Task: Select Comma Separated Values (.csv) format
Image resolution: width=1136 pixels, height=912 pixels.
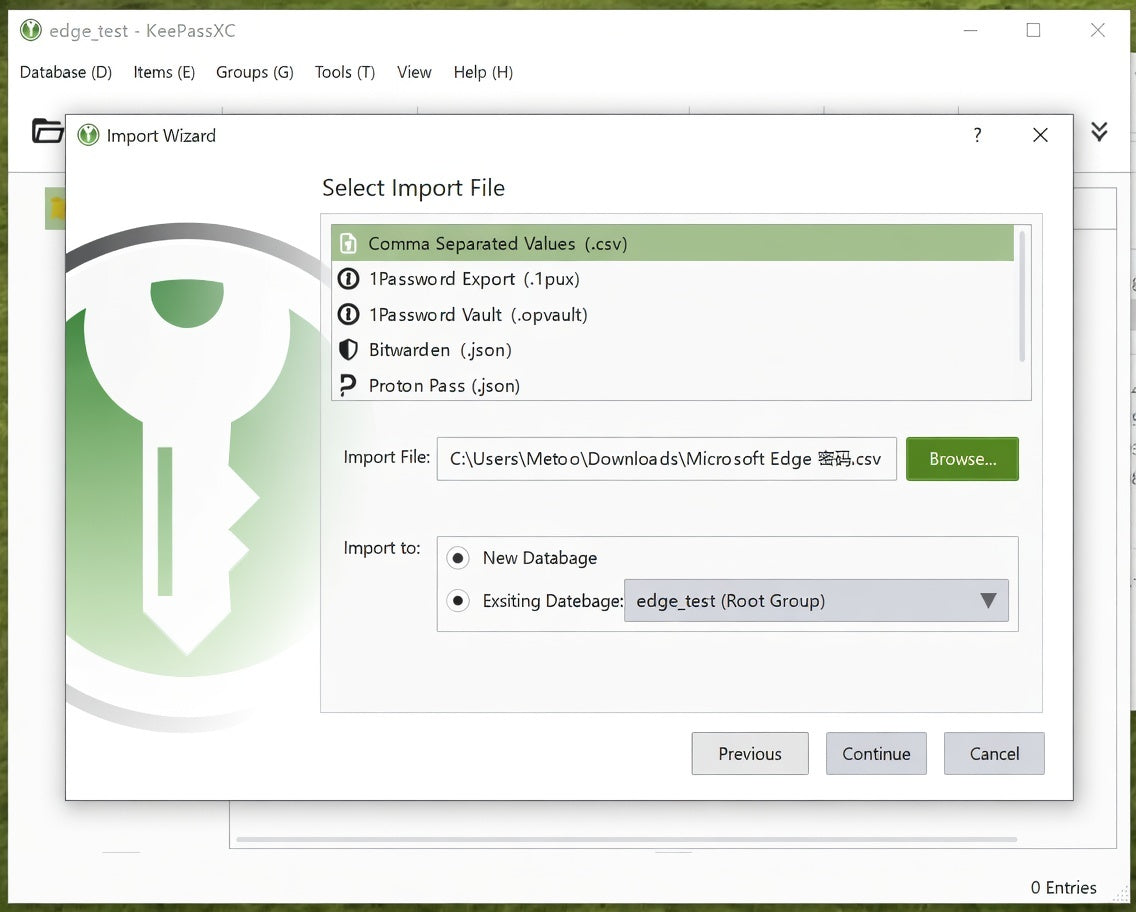Action: pyautogui.click(x=672, y=243)
